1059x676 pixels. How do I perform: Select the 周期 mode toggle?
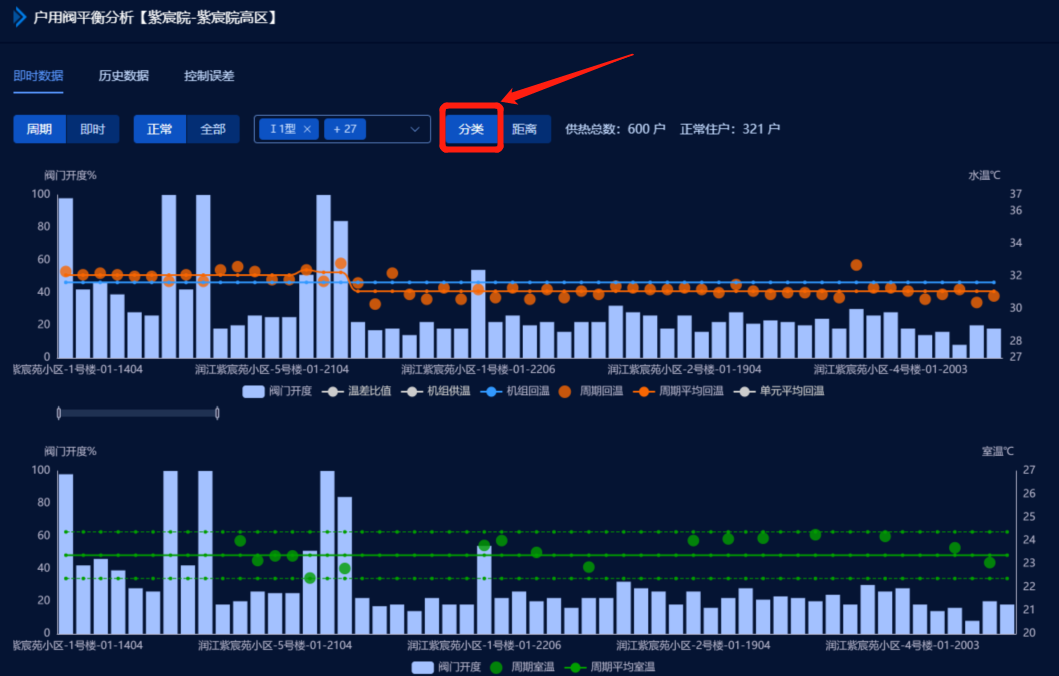click(x=39, y=129)
